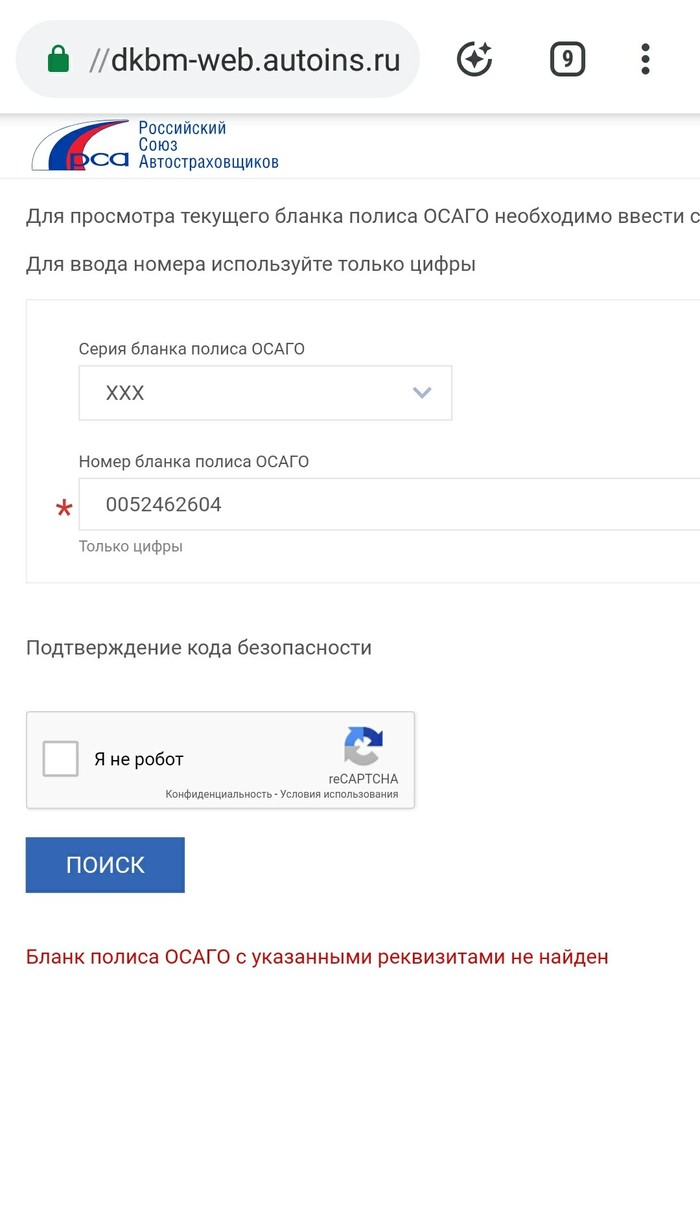700x1206 pixels.
Task: Click the Российский Союз Автостраховщиков title text
Action: [x=207, y=145]
